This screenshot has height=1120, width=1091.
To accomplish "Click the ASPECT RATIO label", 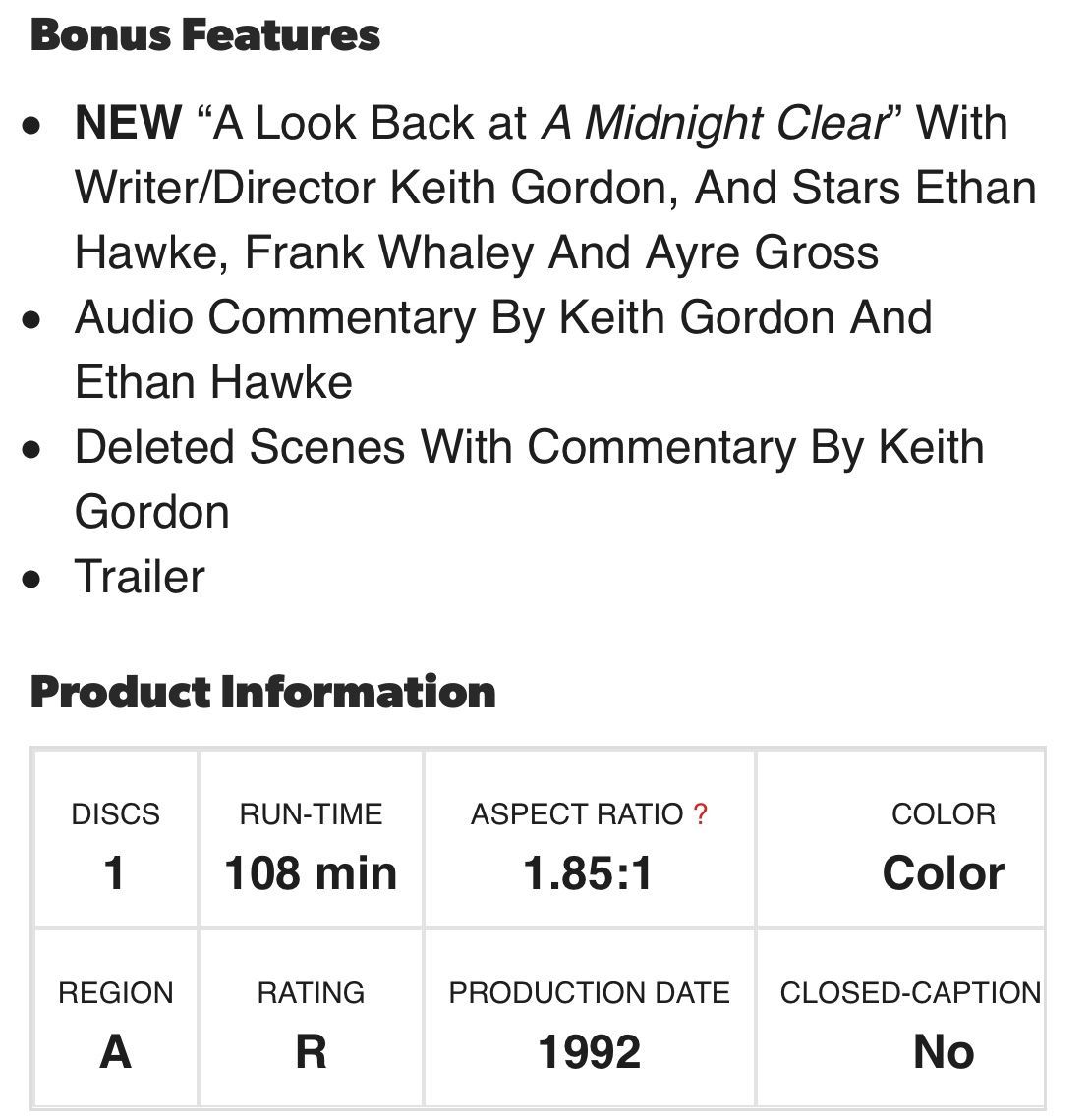I will tap(577, 814).
